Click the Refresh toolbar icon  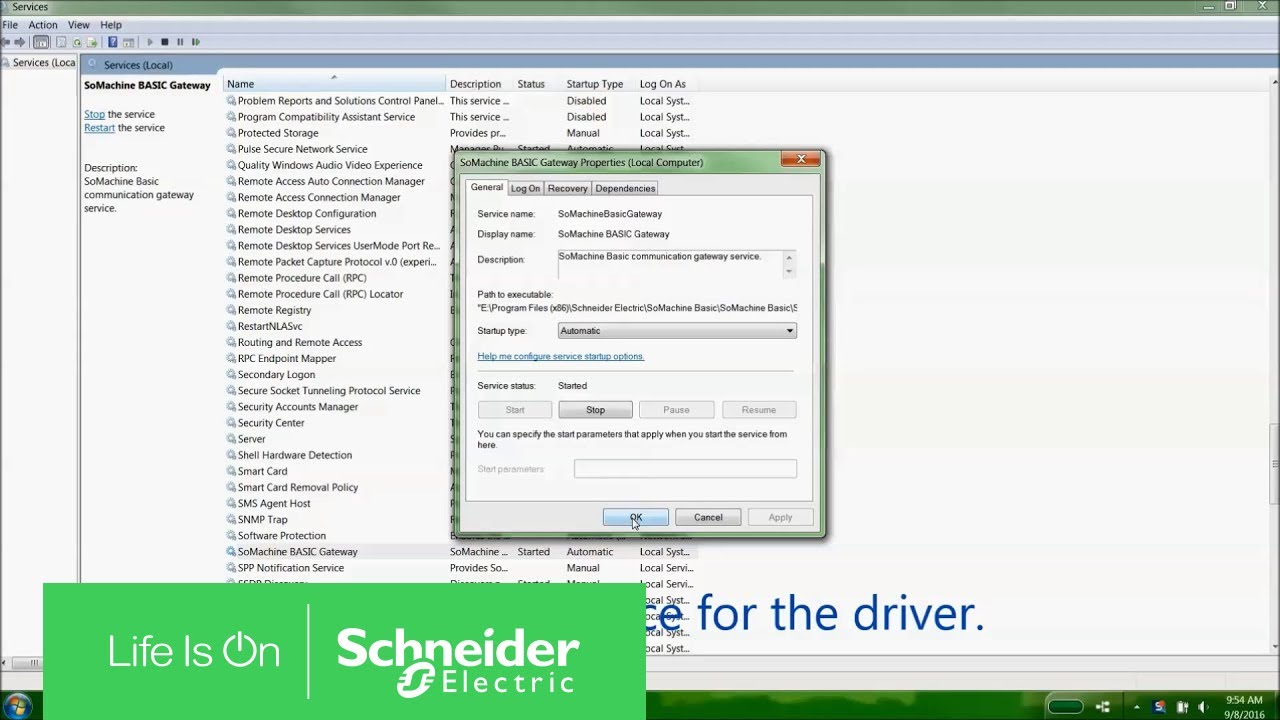(77, 42)
